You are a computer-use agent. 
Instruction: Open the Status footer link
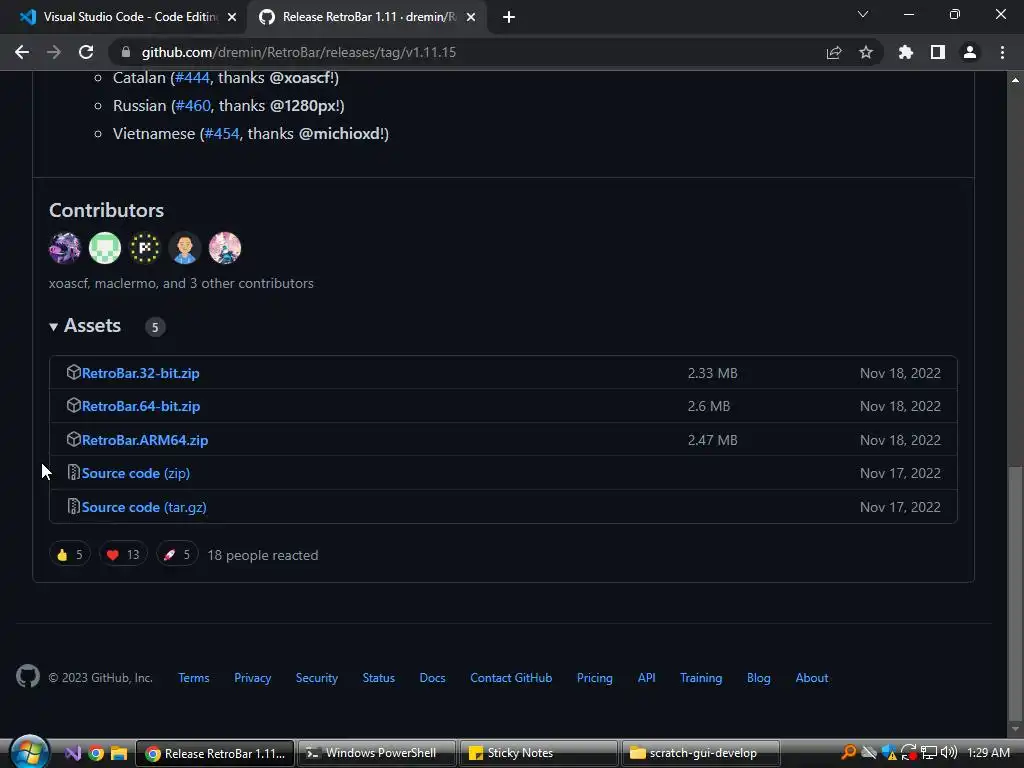(379, 678)
